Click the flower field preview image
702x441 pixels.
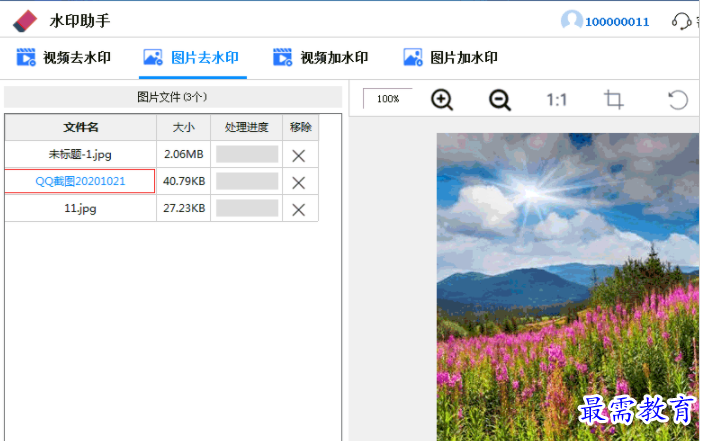tap(568, 287)
